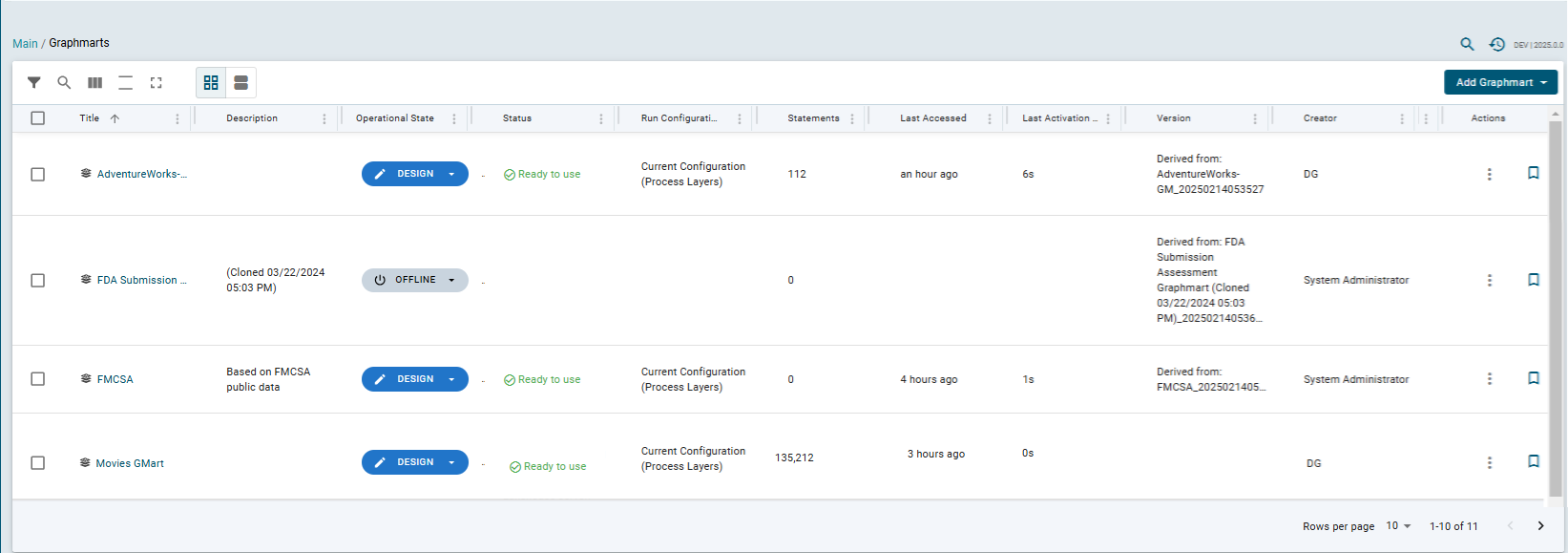Change the rows per page dropdown
The height and width of the screenshot is (553, 1568).
pyautogui.click(x=1398, y=526)
